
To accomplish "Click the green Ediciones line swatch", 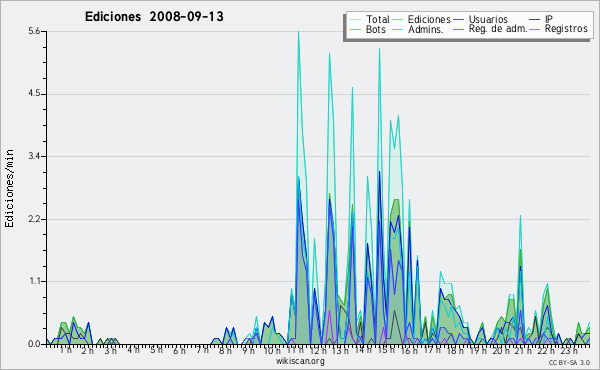I will (398, 20).
